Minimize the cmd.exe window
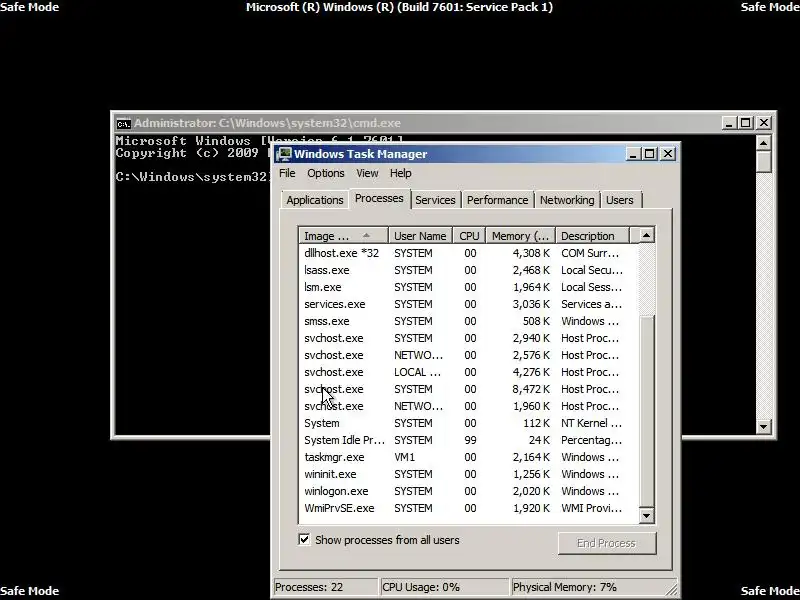The width and height of the screenshot is (800, 600). tap(729, 123)
